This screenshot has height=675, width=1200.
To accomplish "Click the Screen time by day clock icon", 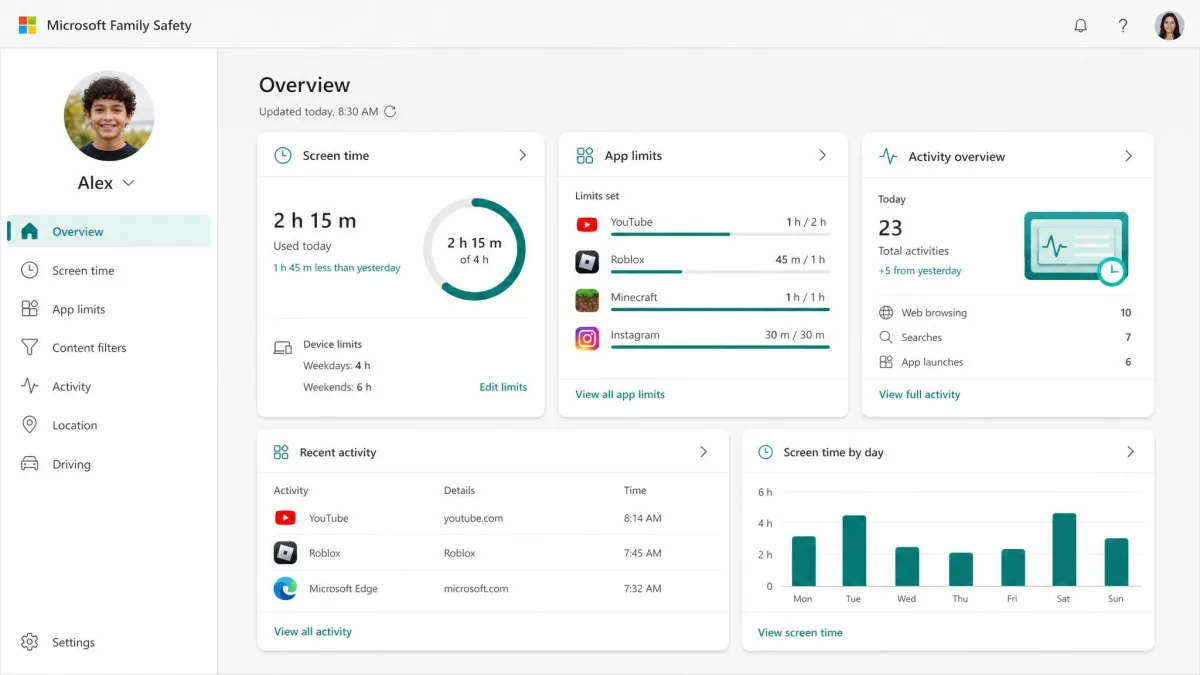I will pos(766,452).
